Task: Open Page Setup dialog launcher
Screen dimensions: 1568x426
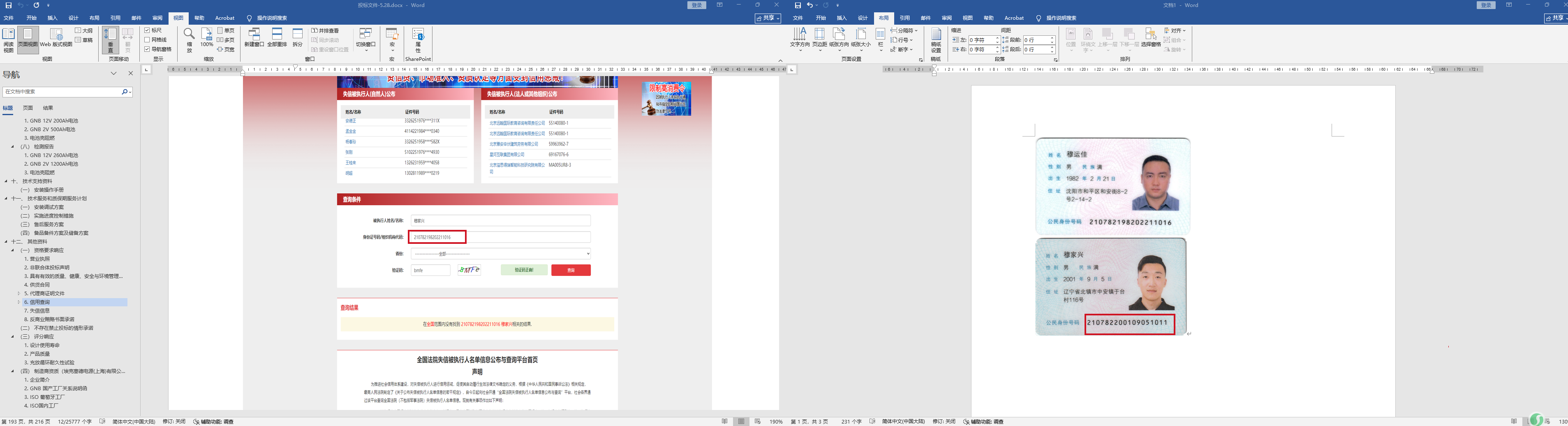Action: tap(920, 60)
